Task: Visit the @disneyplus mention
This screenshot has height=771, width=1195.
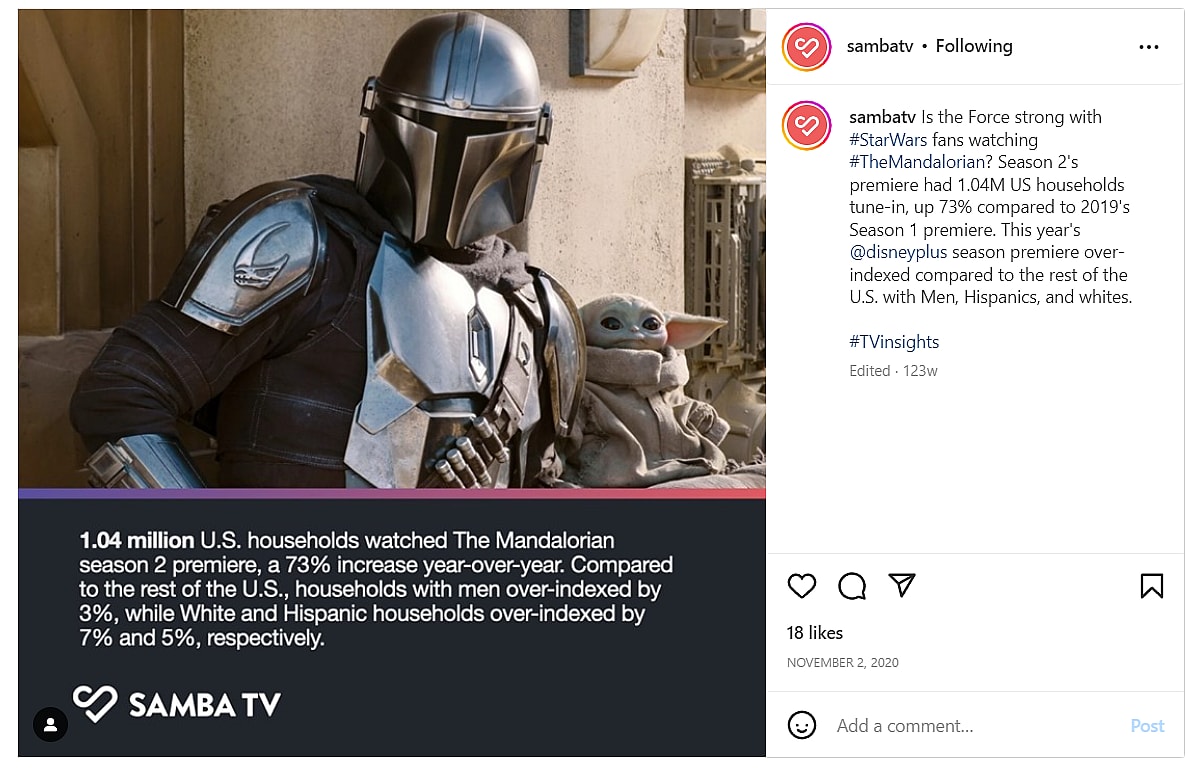Action: (x=898, y=252)
